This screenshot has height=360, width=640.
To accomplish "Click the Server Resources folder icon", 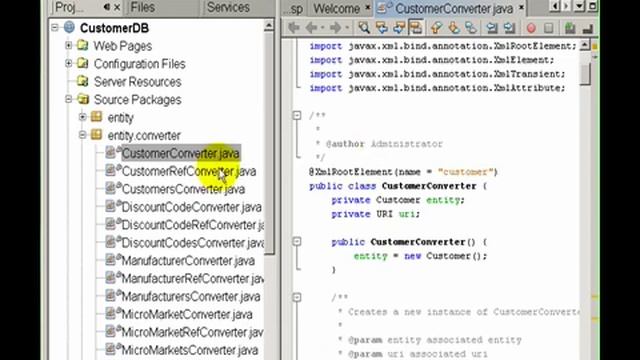I will [83, 81].
